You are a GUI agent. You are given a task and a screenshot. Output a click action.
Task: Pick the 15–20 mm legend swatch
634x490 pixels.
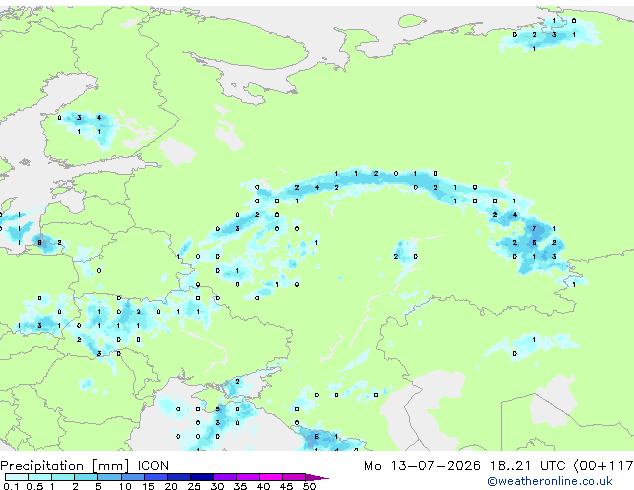click(156, 477)
